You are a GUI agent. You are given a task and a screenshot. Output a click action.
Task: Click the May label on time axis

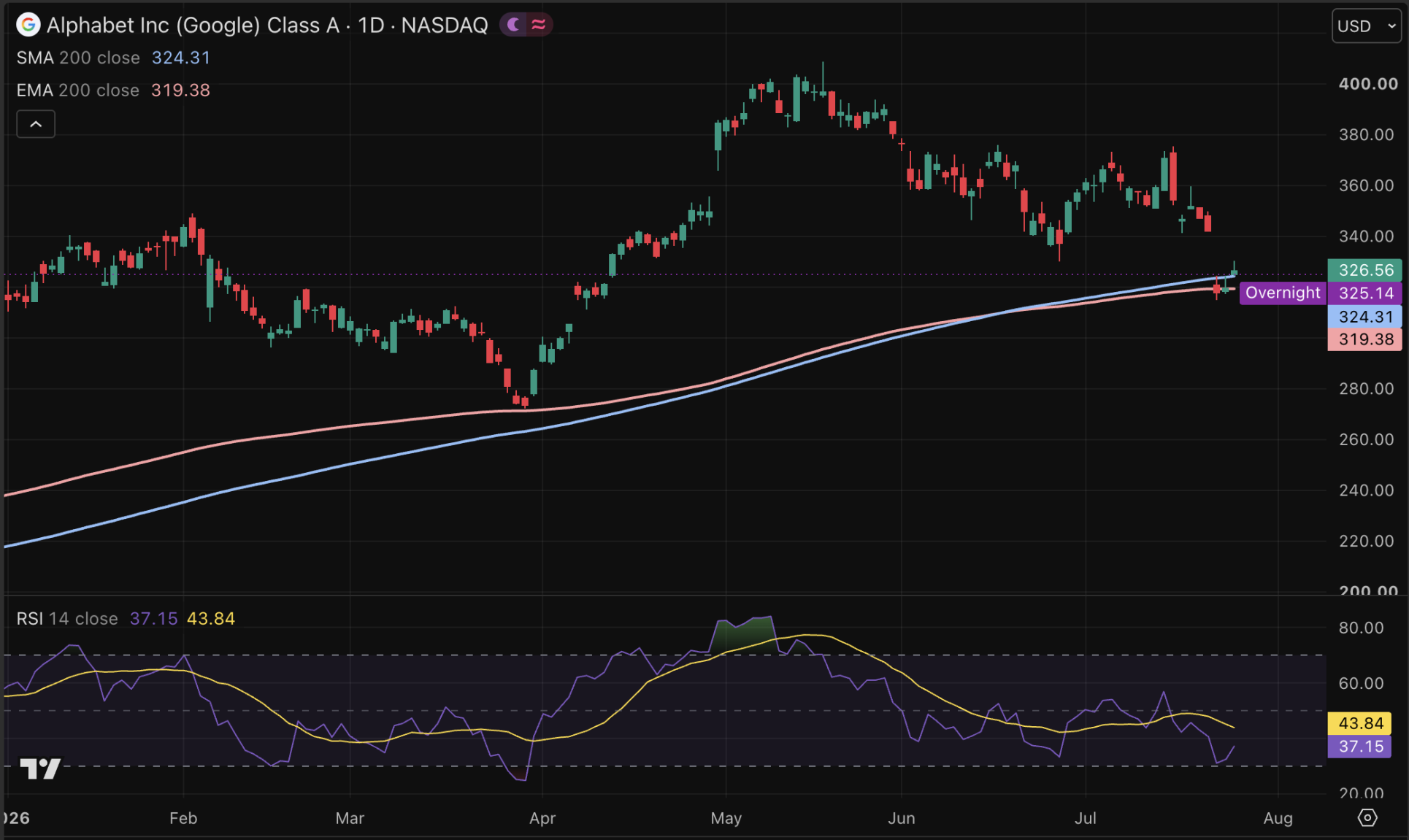tap(726, 818)
